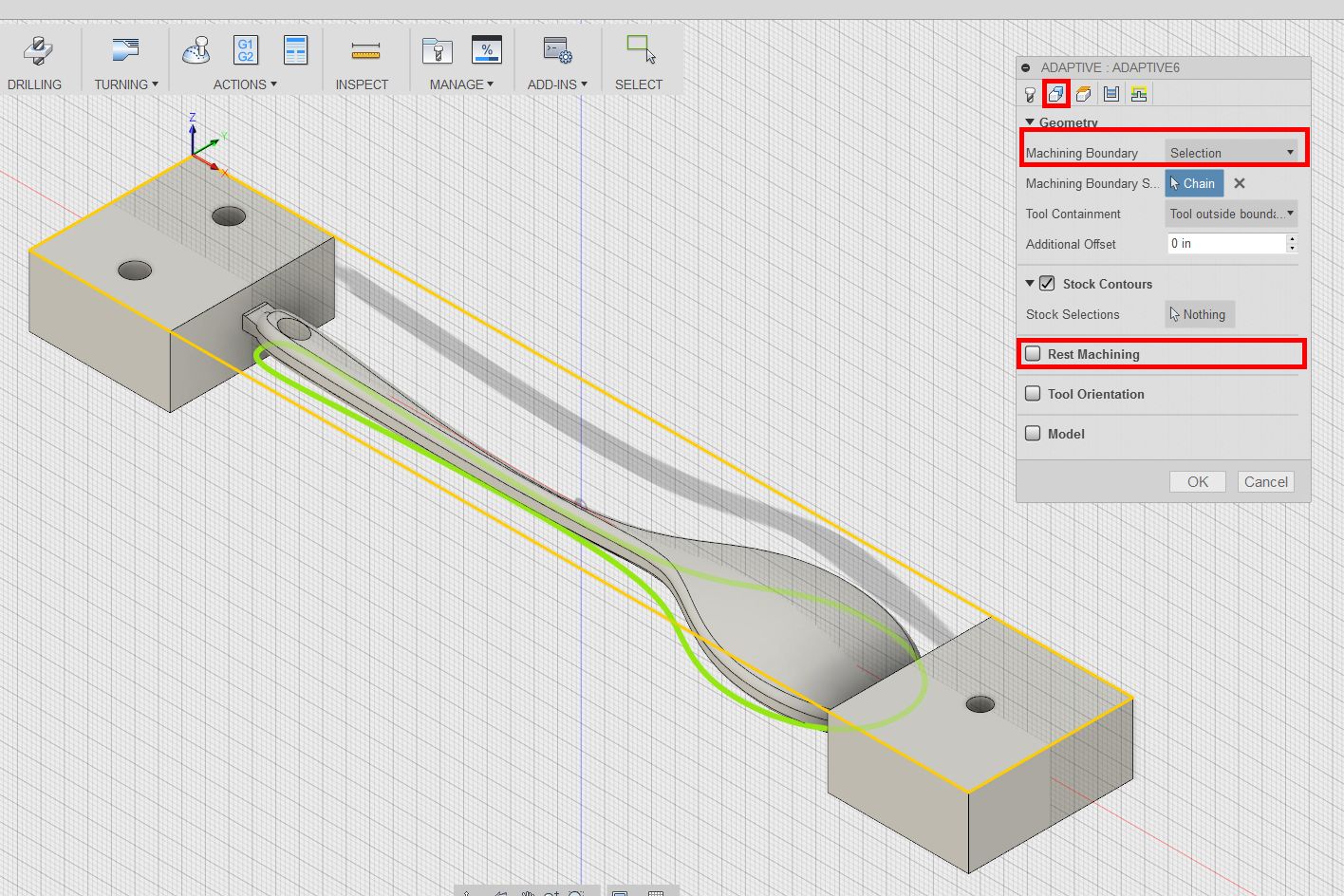Click the Scripts and Add-Ins icon
The width and height of the screenshot is (1344, 896).
coord(556,51)
